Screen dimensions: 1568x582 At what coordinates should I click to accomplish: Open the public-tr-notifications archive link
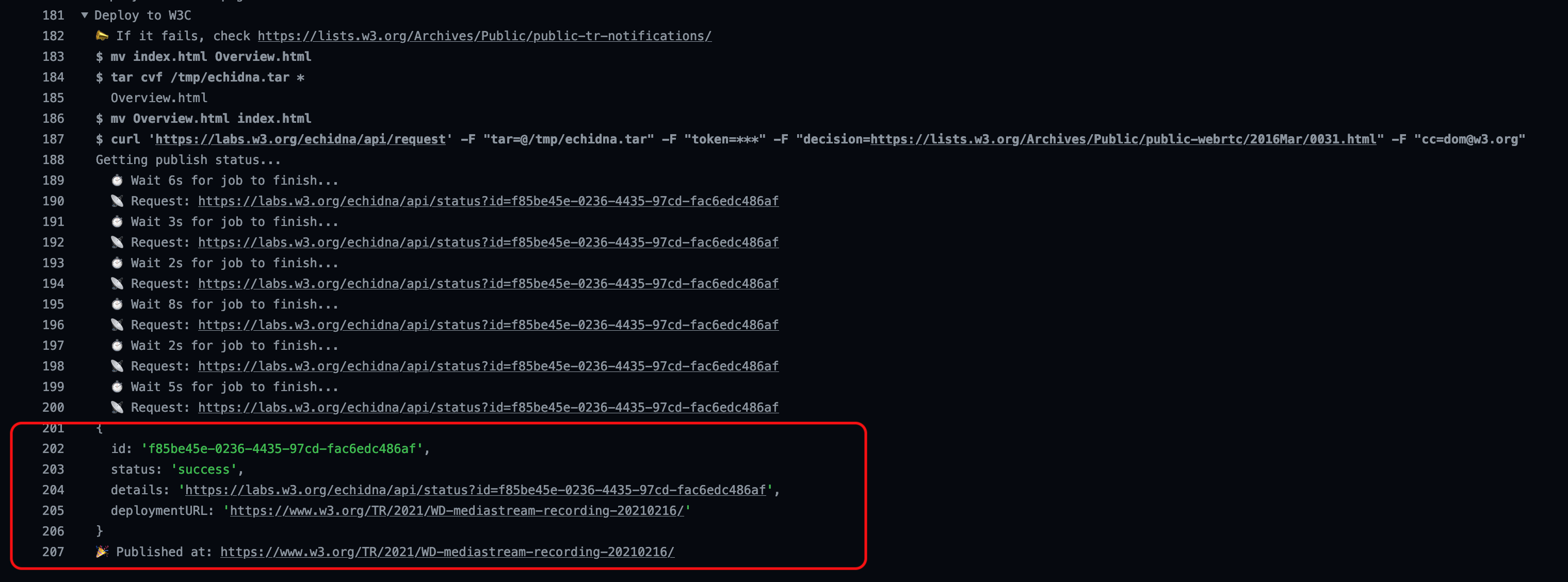[484, 36]
